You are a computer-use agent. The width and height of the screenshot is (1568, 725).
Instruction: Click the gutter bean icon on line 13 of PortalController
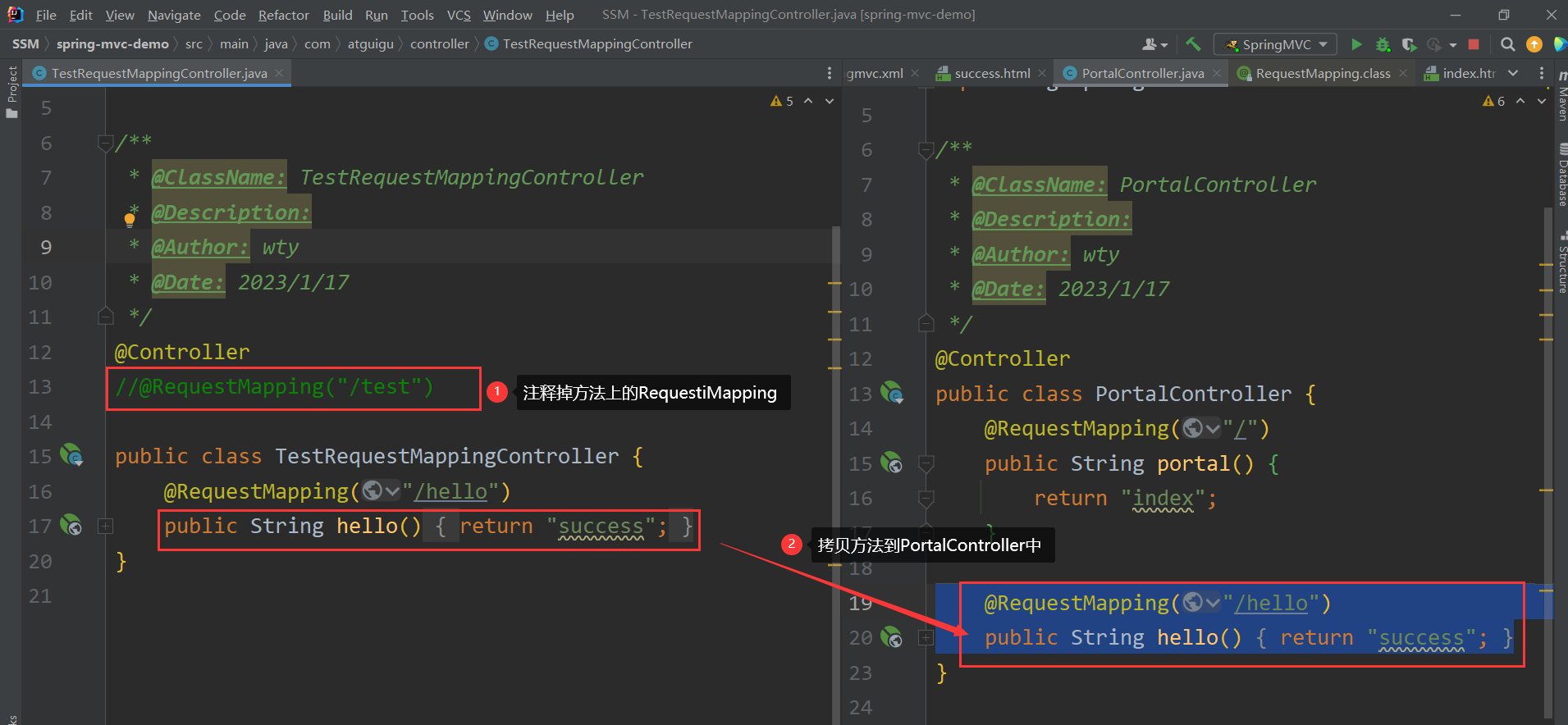892,393
